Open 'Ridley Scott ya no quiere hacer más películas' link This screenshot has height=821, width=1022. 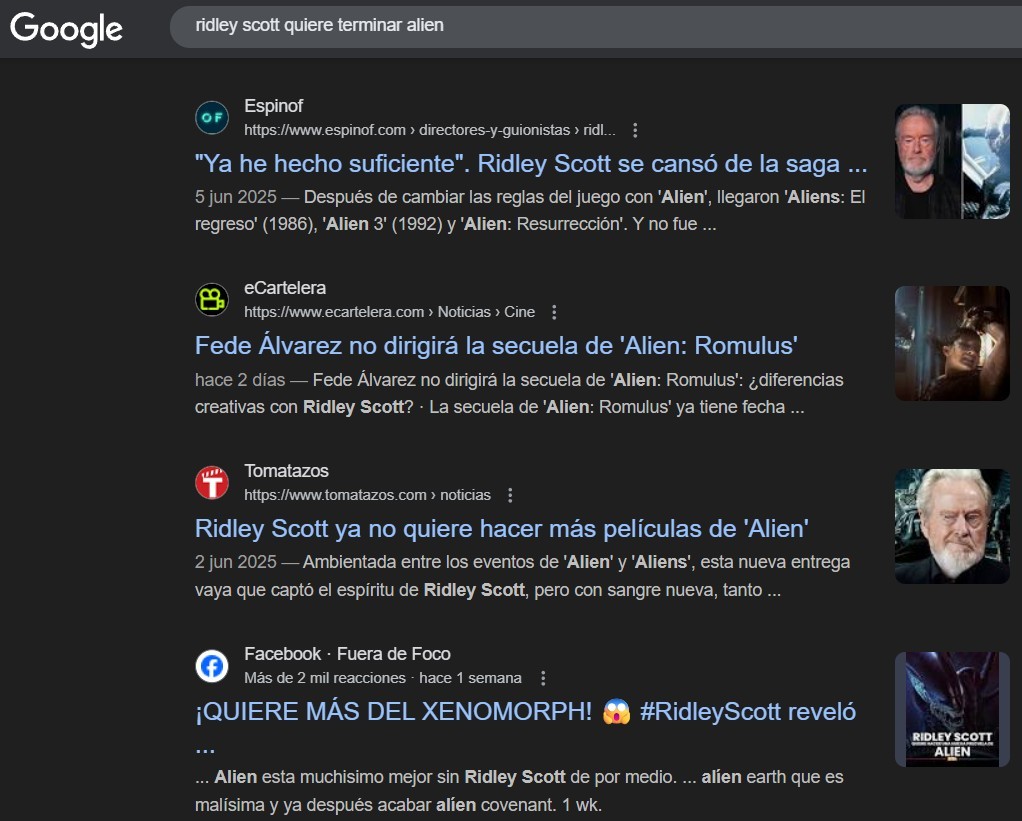[x=501, y=528]
